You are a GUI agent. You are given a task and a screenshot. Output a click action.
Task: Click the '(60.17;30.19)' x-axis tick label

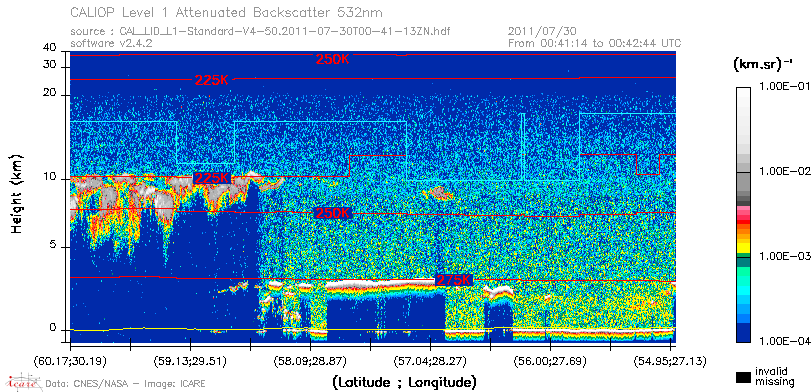coord(70,361)
